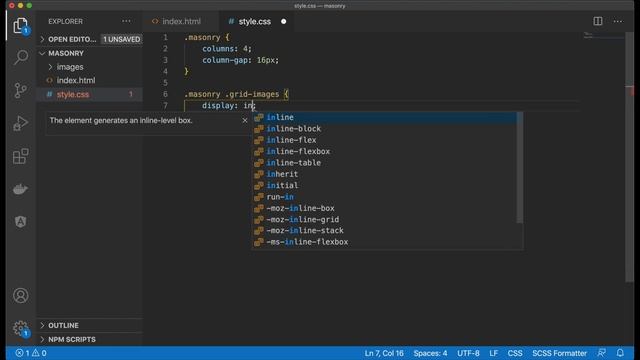Select the 'inline-flex' suggestion
640x360 pixels.
384,140
